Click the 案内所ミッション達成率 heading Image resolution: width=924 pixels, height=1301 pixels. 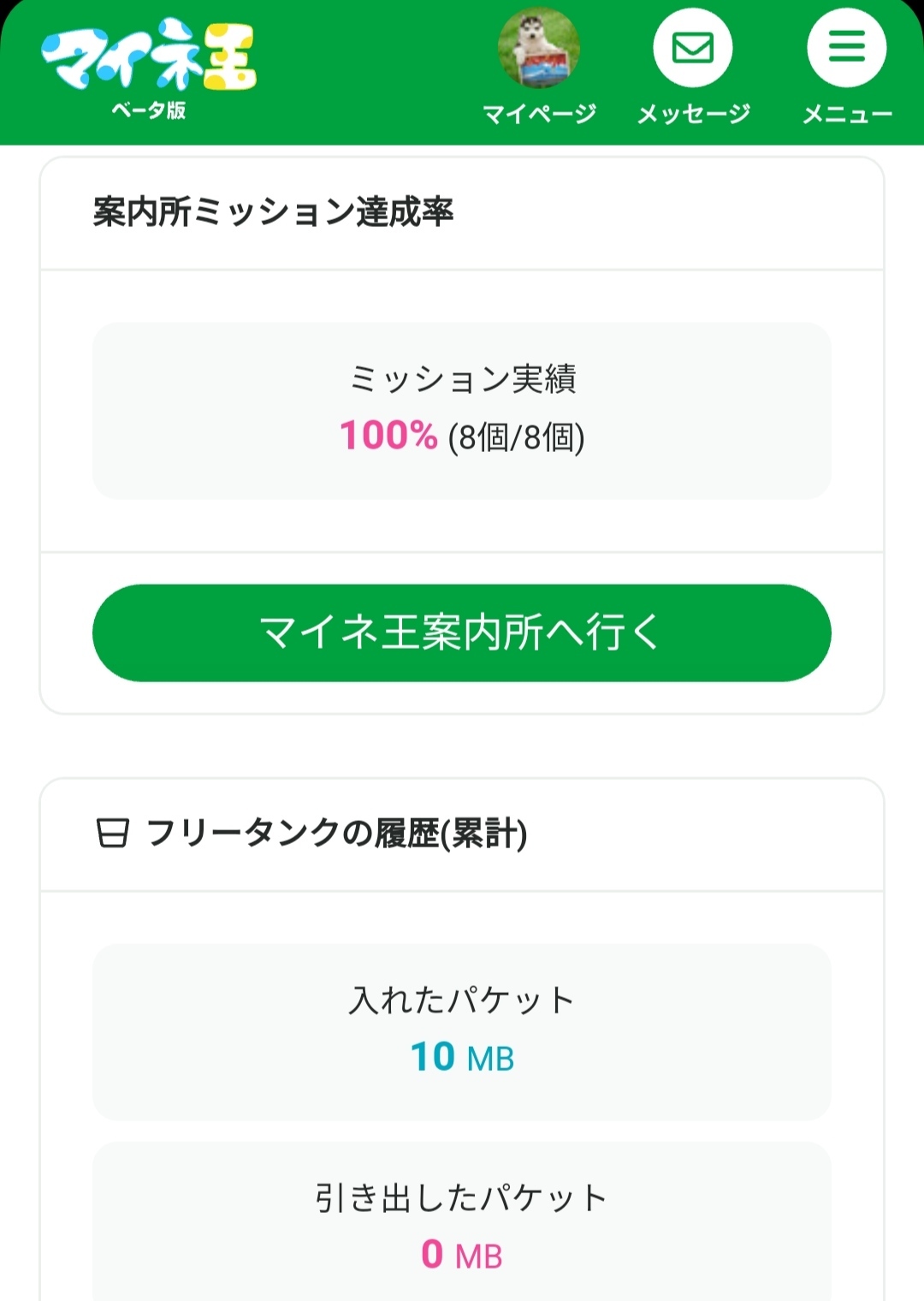click(273, 212)
